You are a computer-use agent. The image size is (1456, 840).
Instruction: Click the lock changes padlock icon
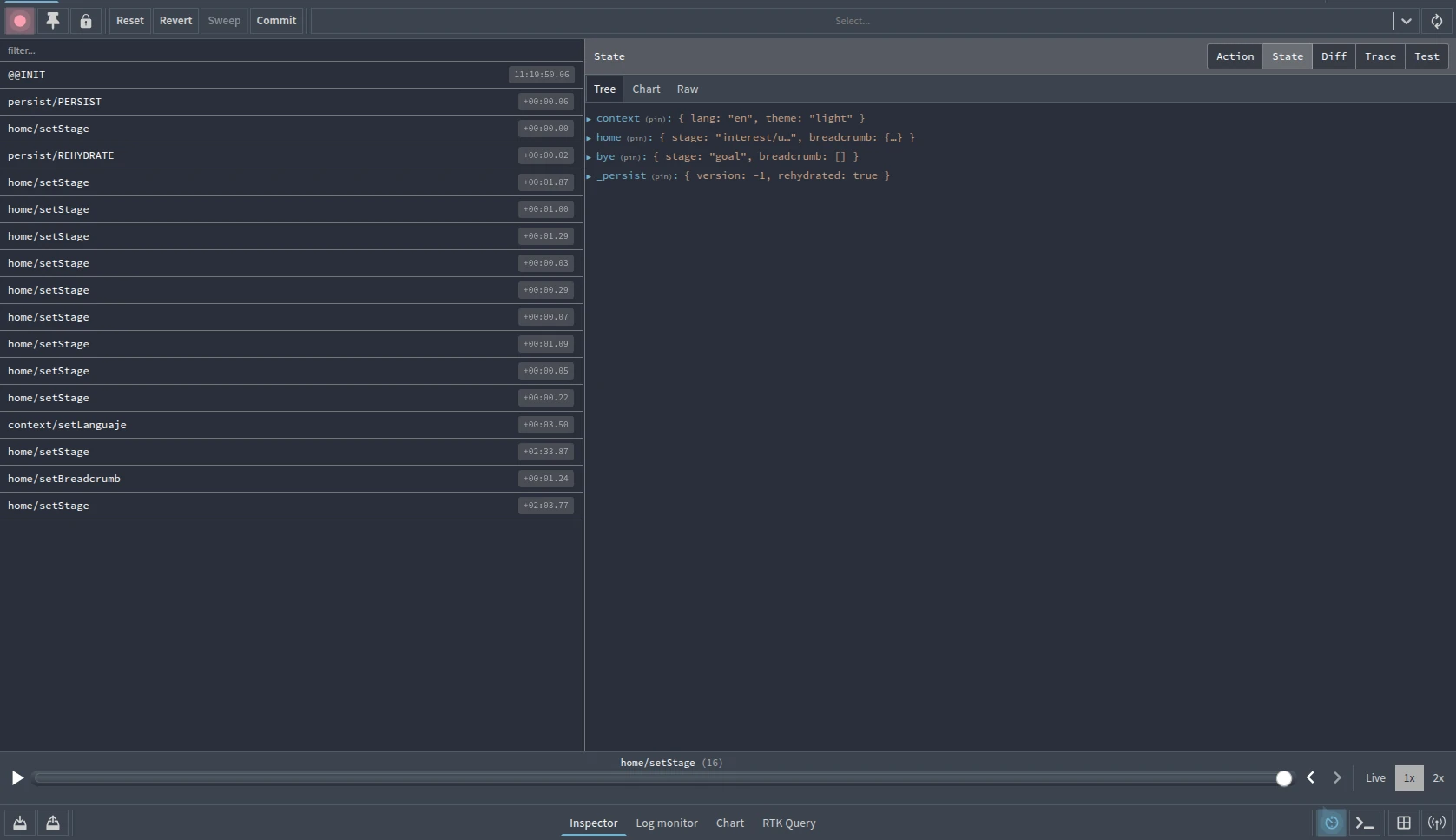[86, 21]
